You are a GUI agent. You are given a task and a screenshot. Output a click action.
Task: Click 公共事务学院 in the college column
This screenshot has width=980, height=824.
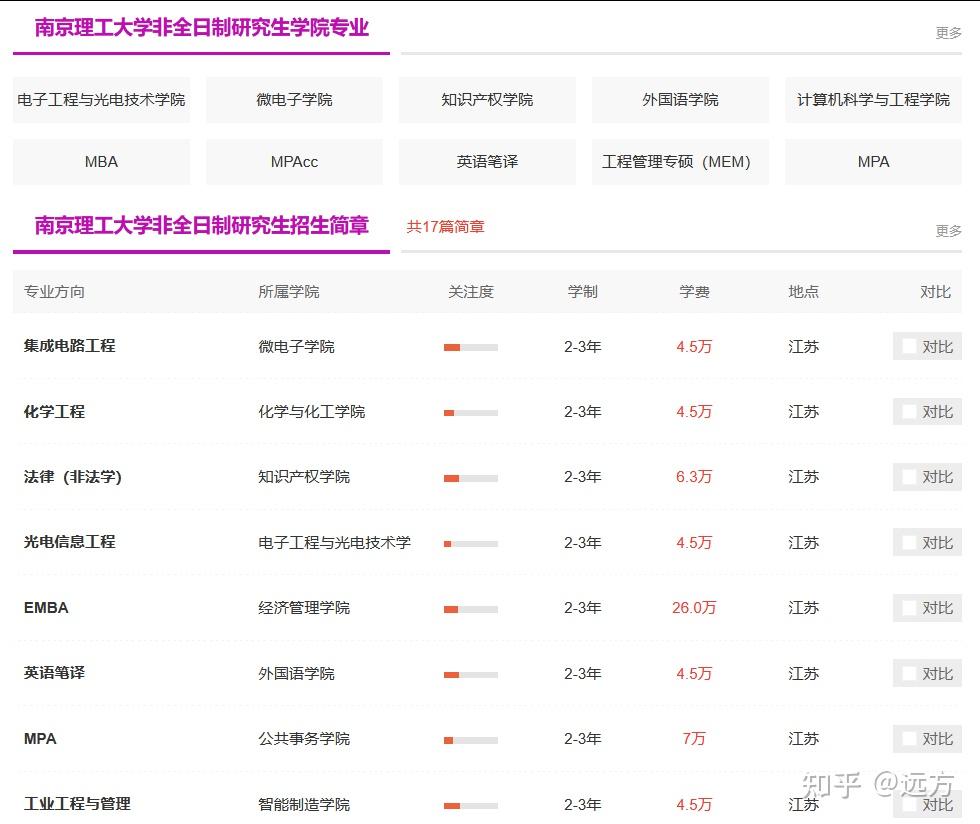[x=304, y=739]
